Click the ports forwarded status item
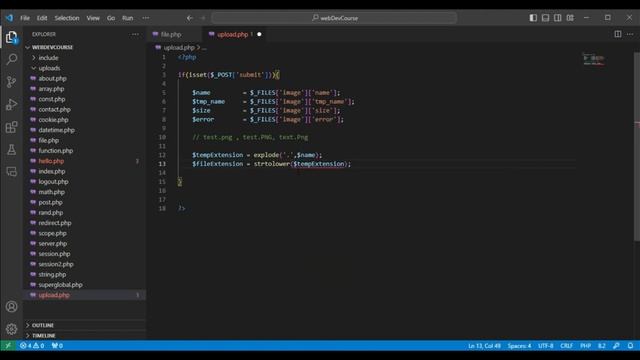 click(x=57, y=346)
